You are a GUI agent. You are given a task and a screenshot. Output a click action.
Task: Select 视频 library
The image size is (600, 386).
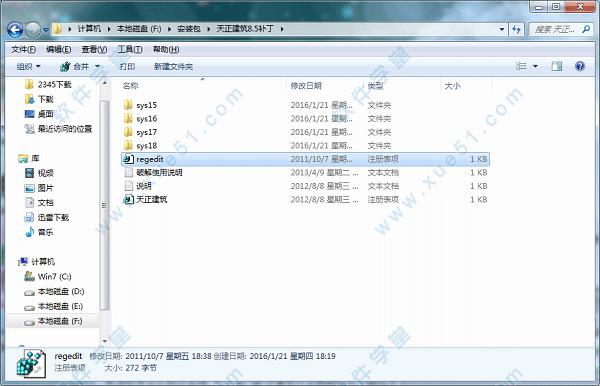39,173
